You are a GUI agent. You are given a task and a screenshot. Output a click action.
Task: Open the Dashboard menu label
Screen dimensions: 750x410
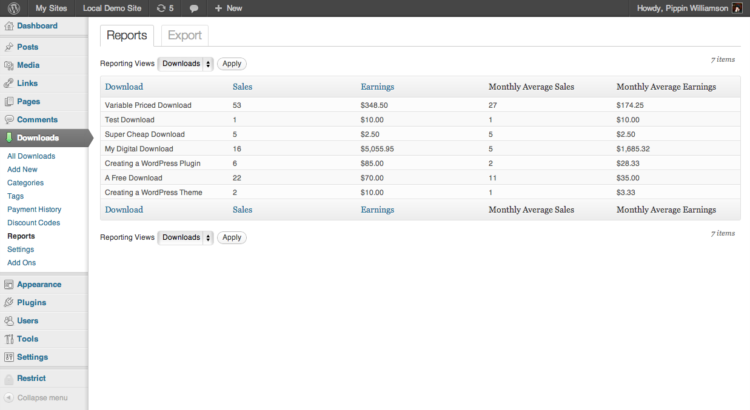pyautogui.click(x=37, y=26)
